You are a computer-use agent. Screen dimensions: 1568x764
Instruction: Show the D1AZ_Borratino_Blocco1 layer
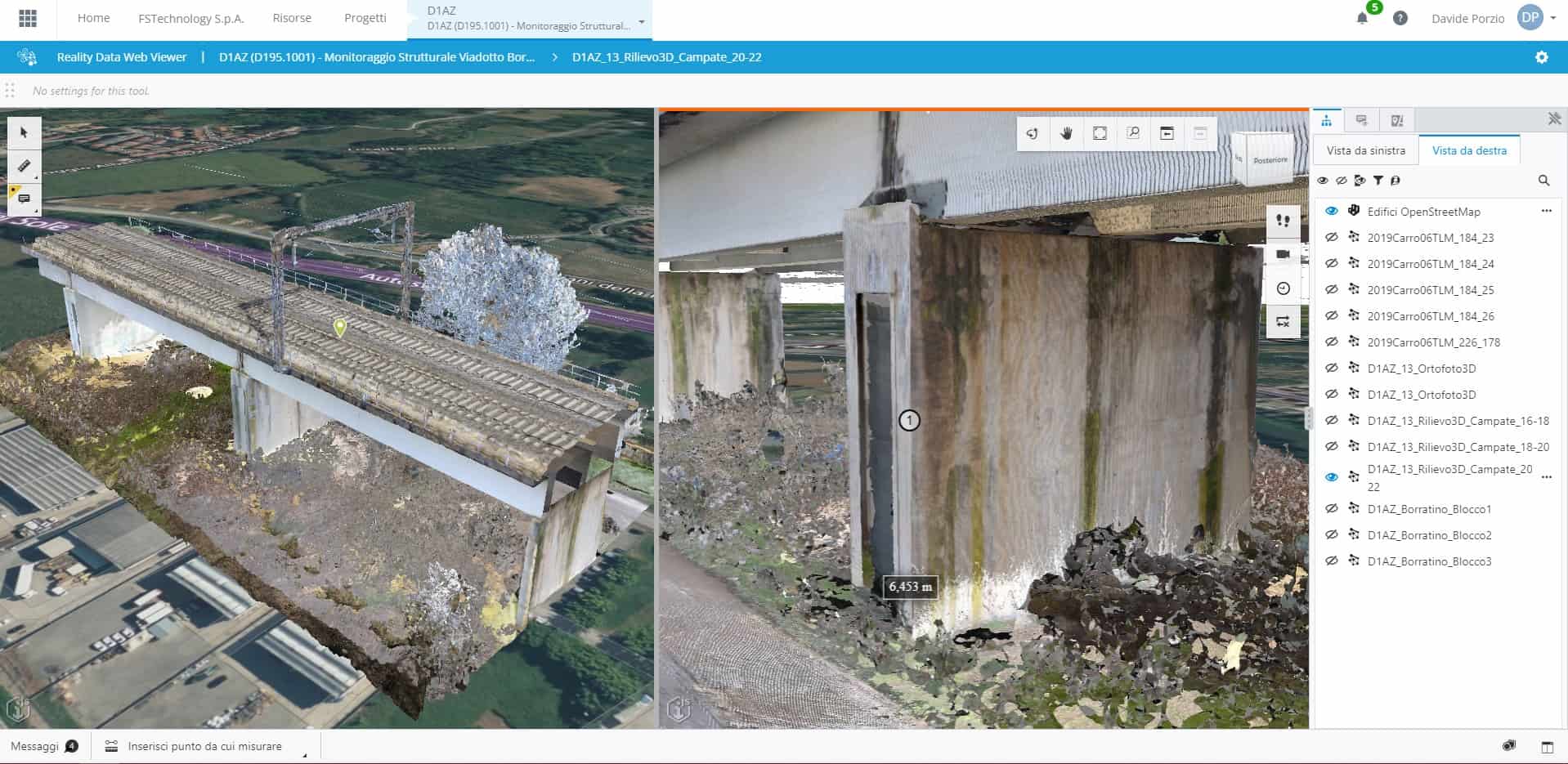[1331, 509]
